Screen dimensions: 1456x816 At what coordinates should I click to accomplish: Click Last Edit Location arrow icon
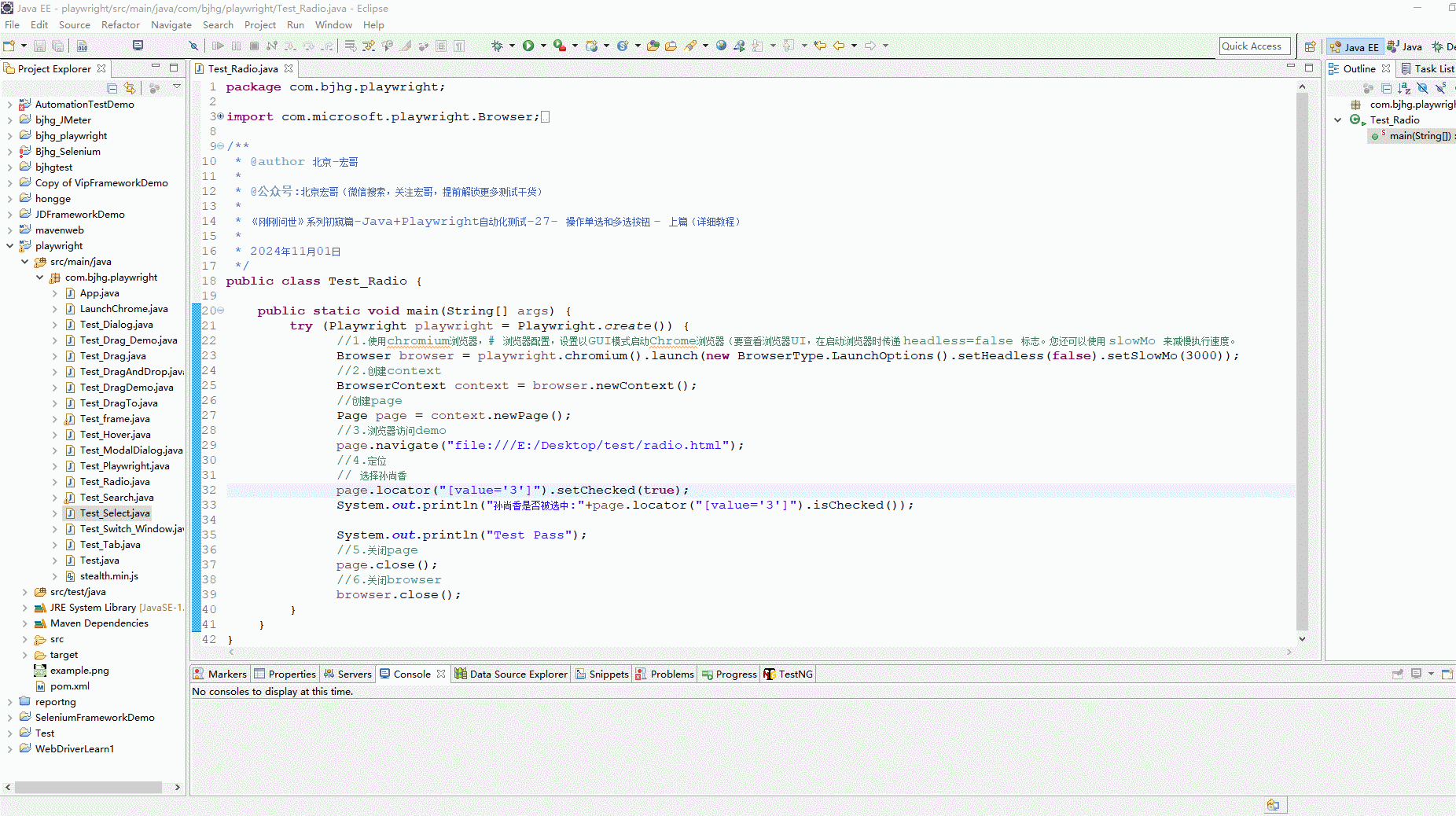[x=820, y=46]
